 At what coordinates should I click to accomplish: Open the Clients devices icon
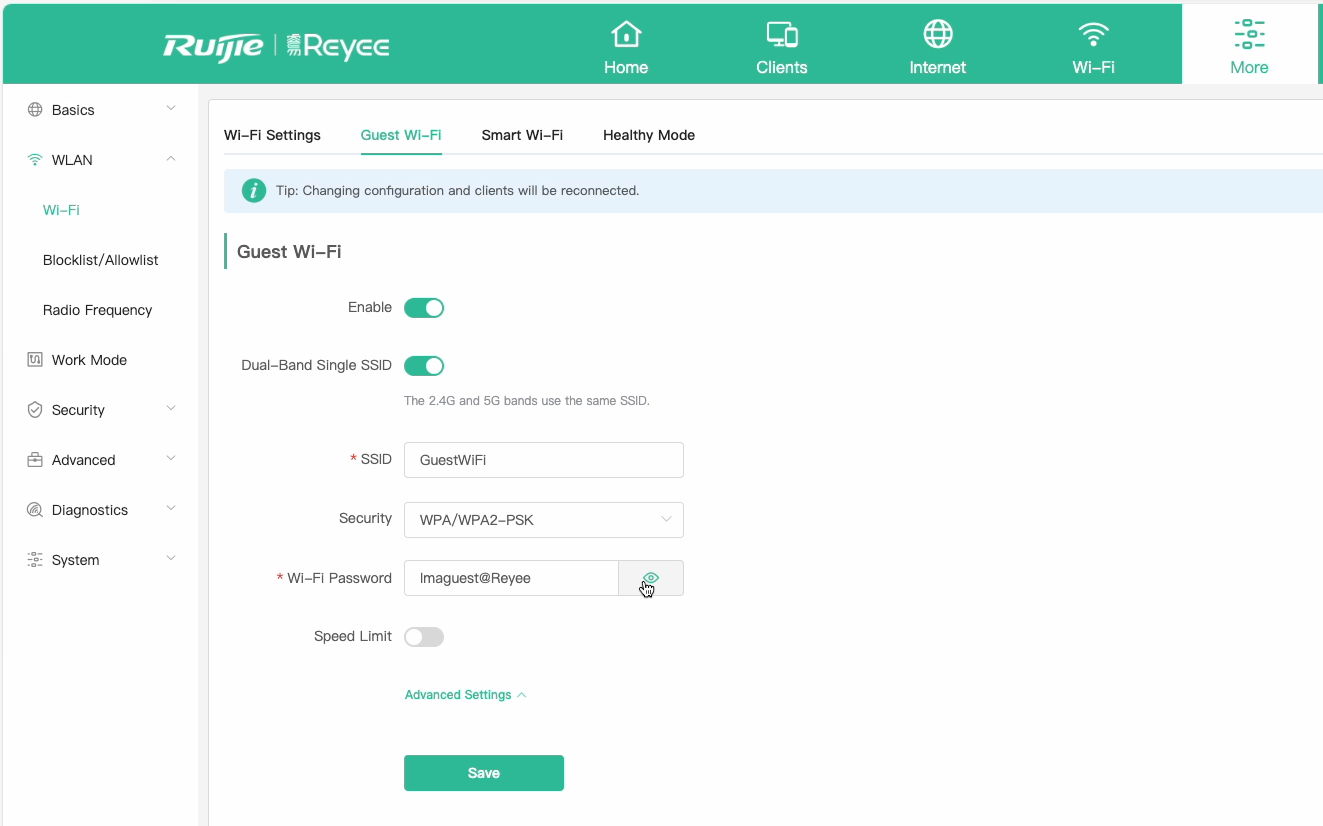[782, 34]
